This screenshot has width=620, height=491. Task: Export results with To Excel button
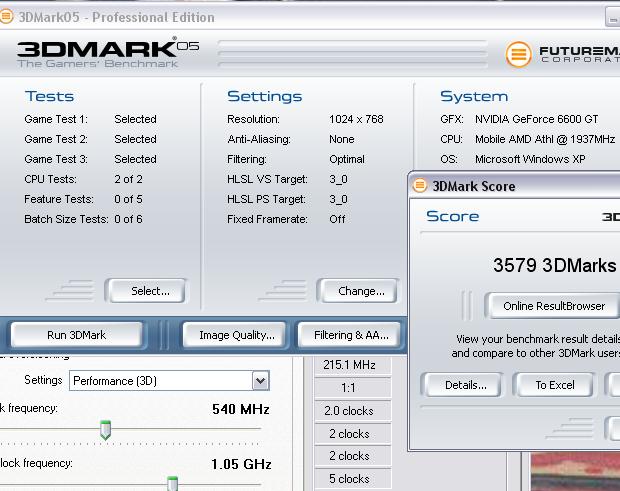[x=554, y=385]
